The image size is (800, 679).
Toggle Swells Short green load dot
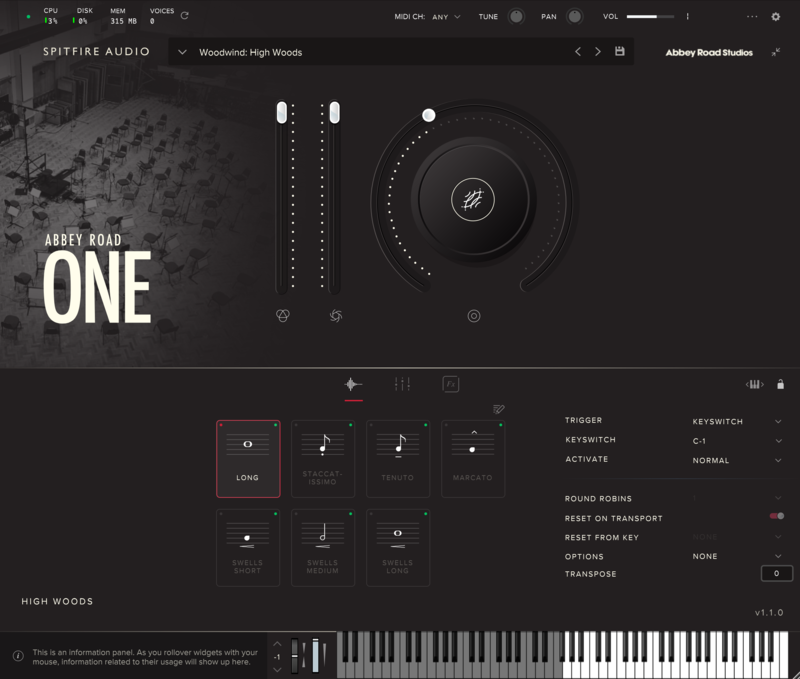click(x=276, y=514)
